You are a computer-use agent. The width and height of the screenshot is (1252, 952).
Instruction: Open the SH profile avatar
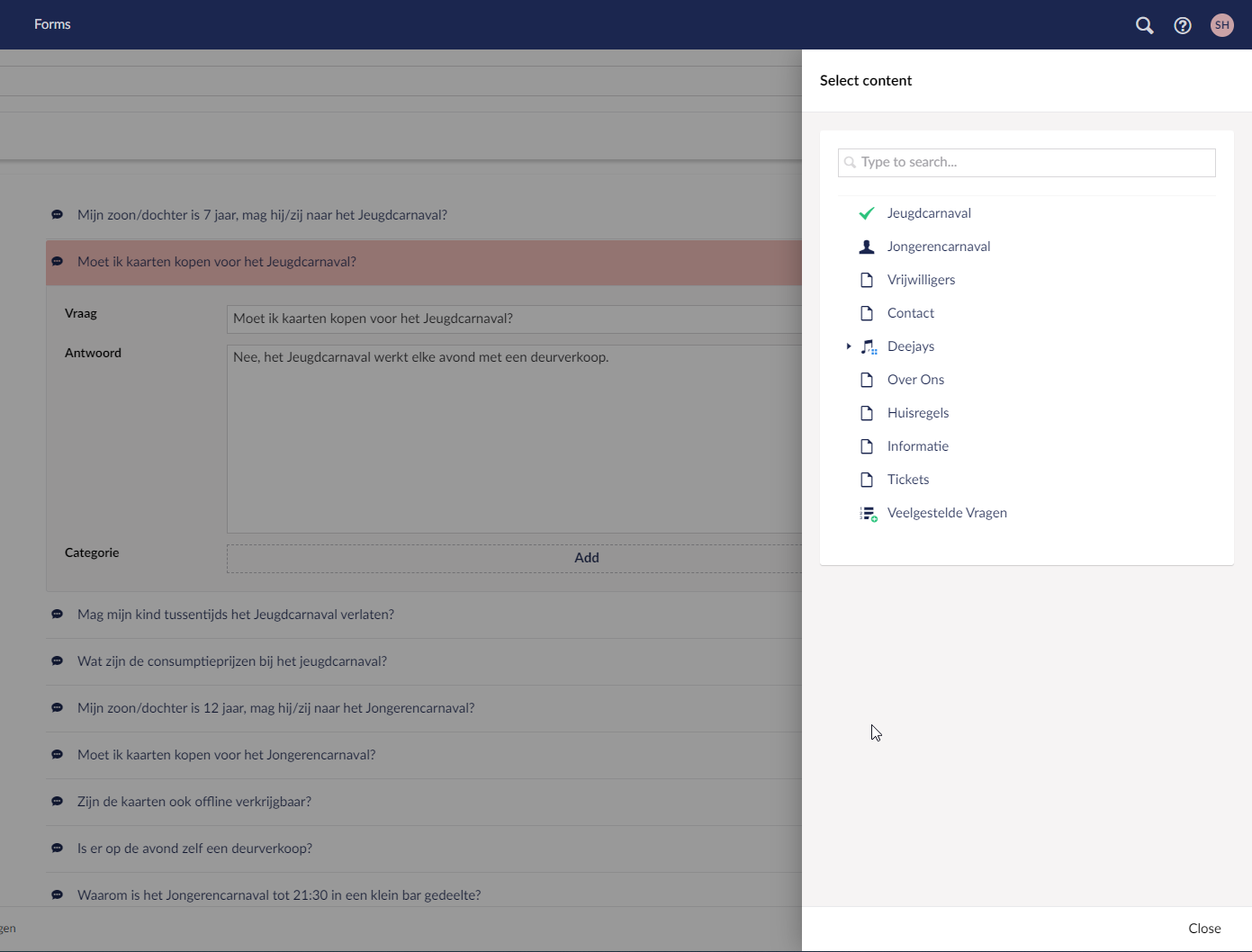[x=1221, y=24]
